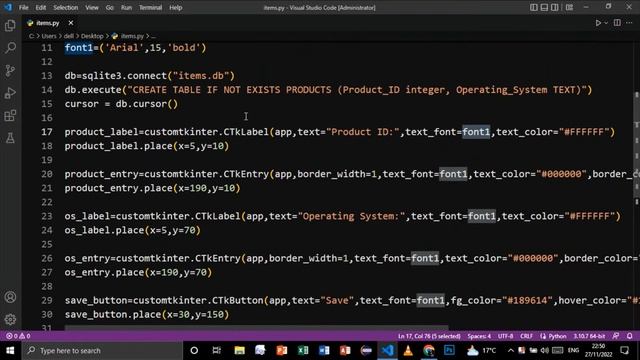Change indentation via Spaces: 4
Screen dimensions: 640x360
point(479,336)
